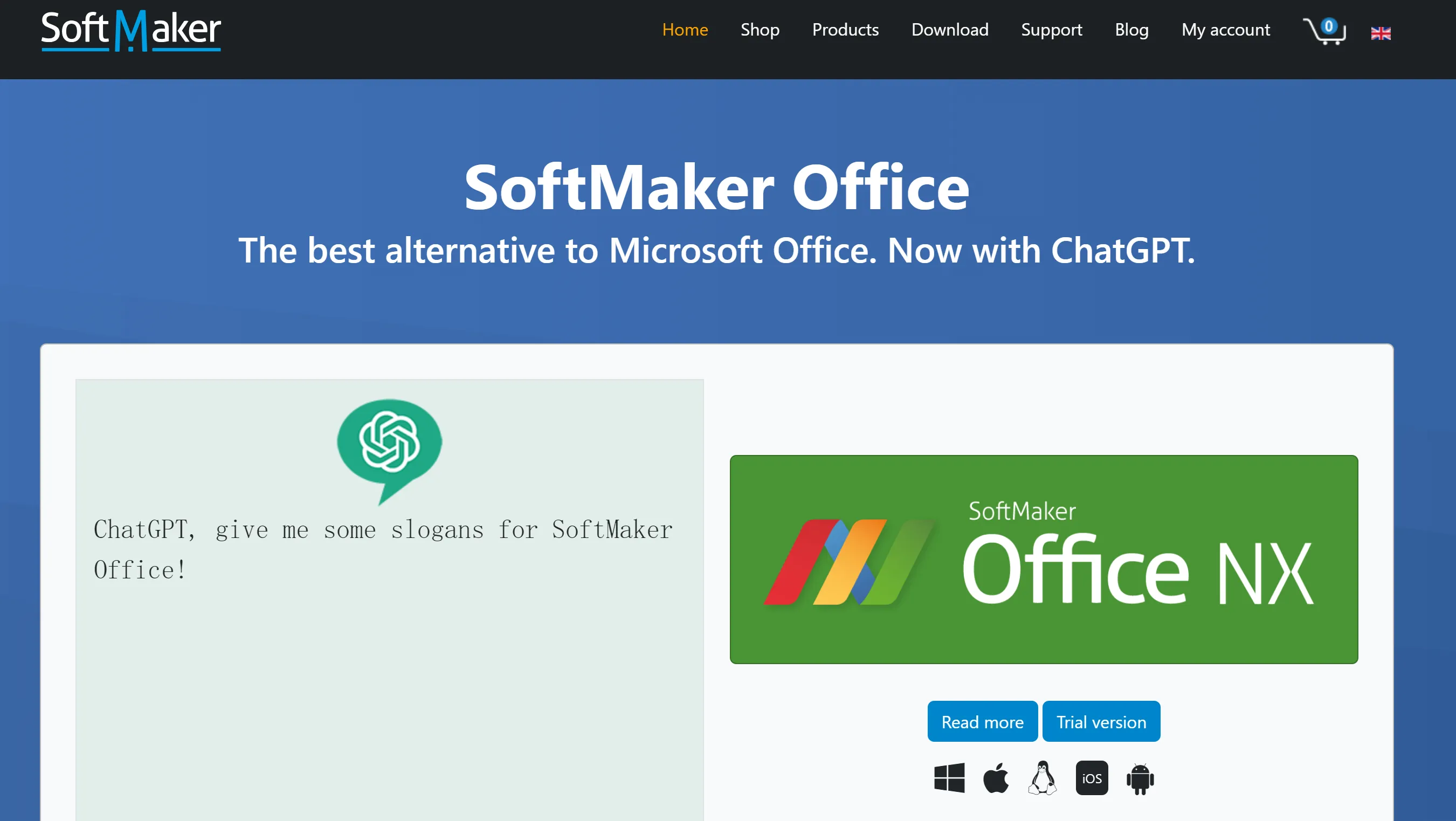Go to the Home menu item
This screenshot has height=821, width=1456.
(685, 30)
